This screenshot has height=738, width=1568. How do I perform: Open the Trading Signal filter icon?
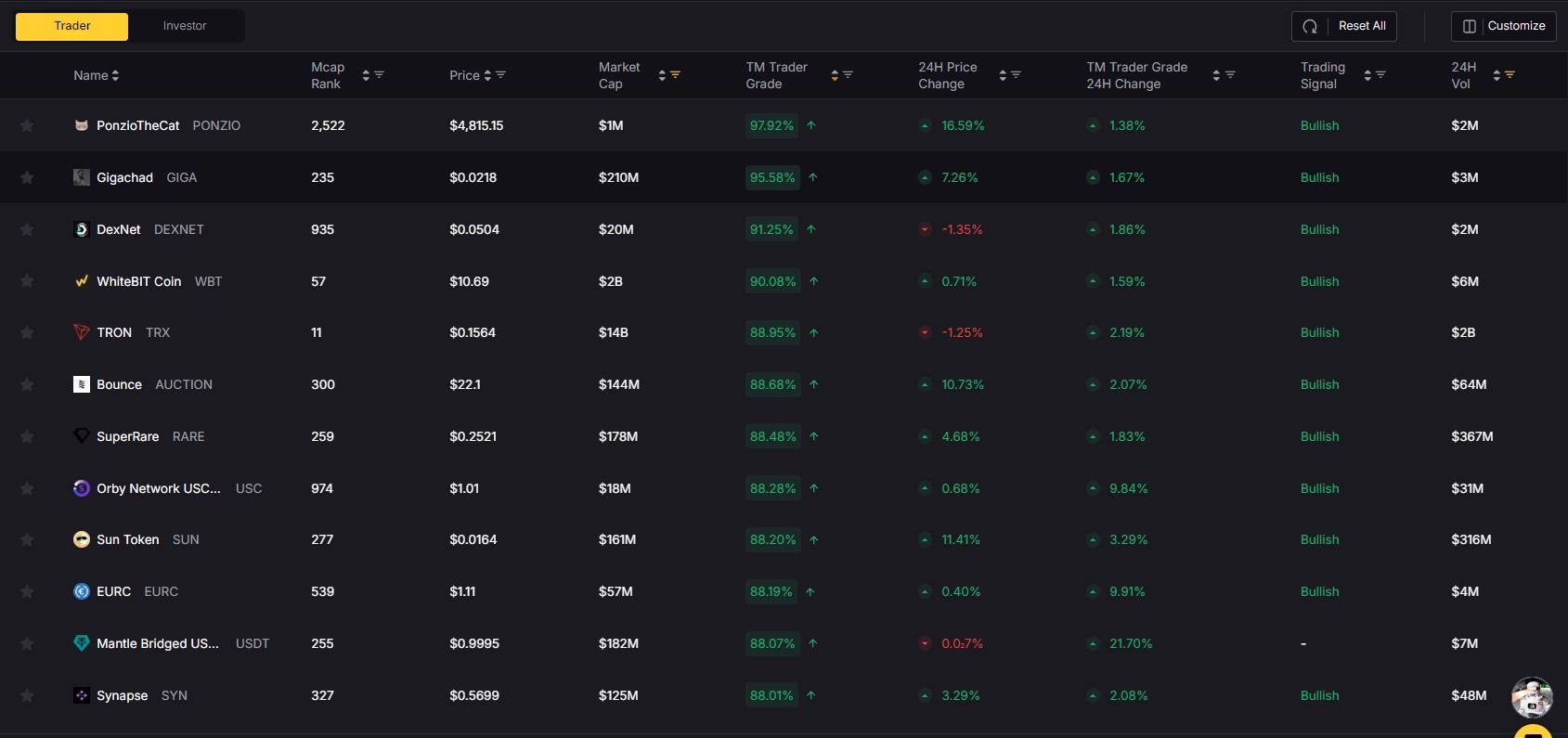[x=1380, y=74]
